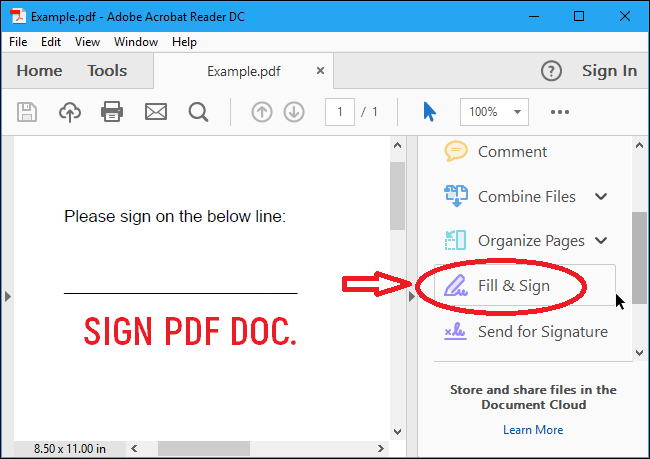Click horizontal scrollbar left arrow
650x459 pixels.
pyautogui.click(x=134, y=449)
